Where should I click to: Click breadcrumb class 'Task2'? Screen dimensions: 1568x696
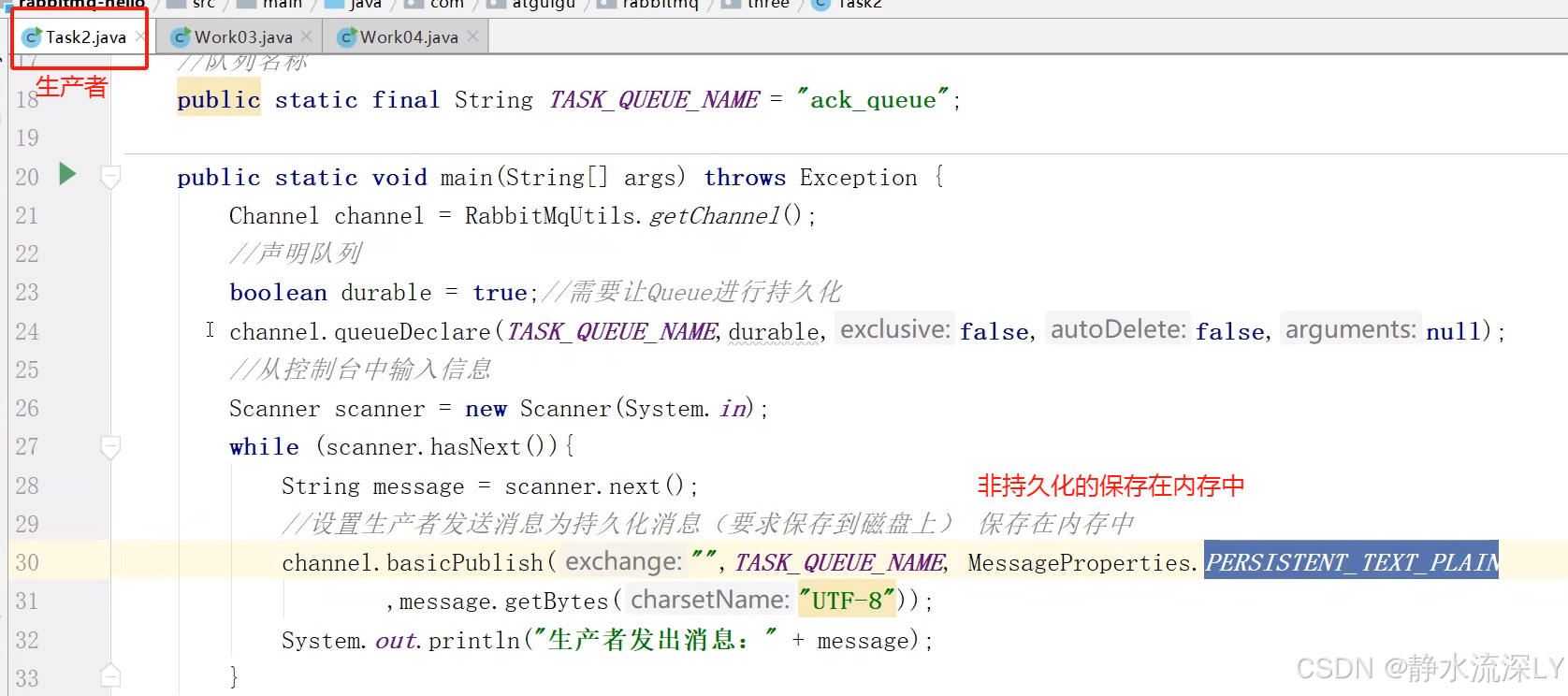click(x=848, y=4)
